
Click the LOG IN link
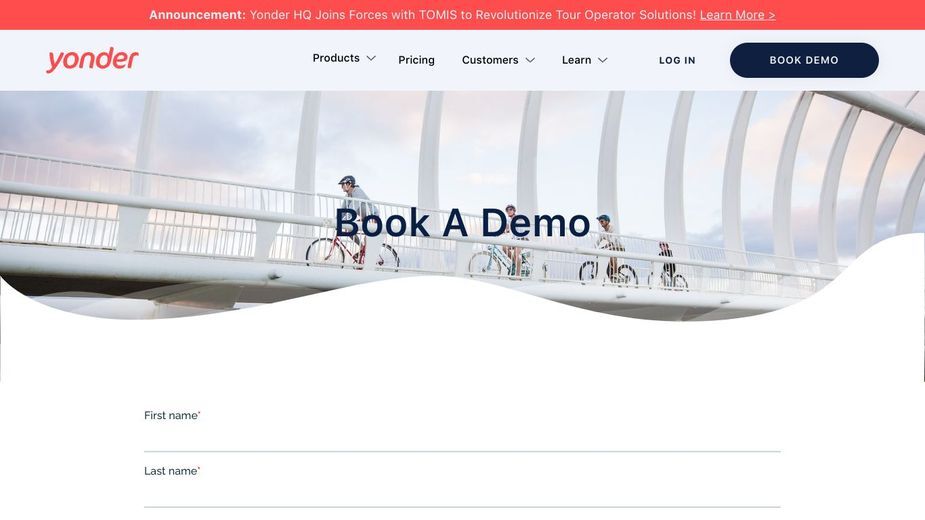coord(677,60)
